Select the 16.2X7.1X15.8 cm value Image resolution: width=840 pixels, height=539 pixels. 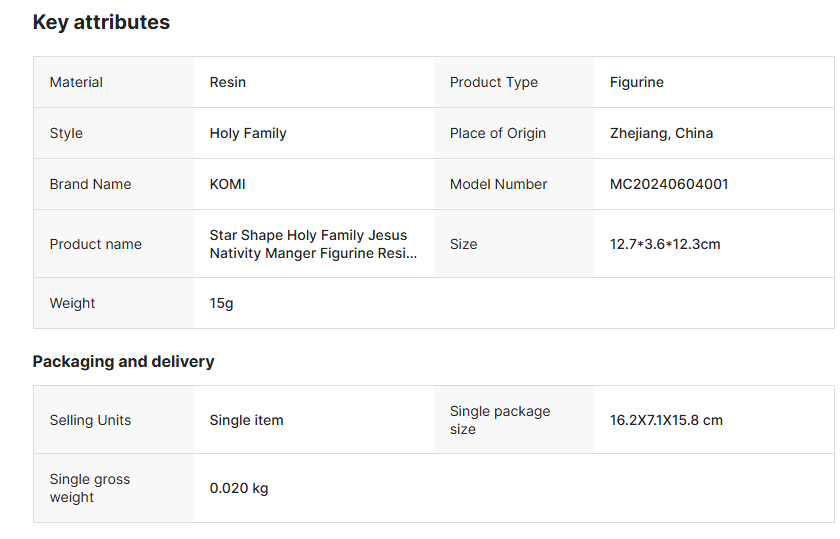pyautogui.click(x=666, y=420)
